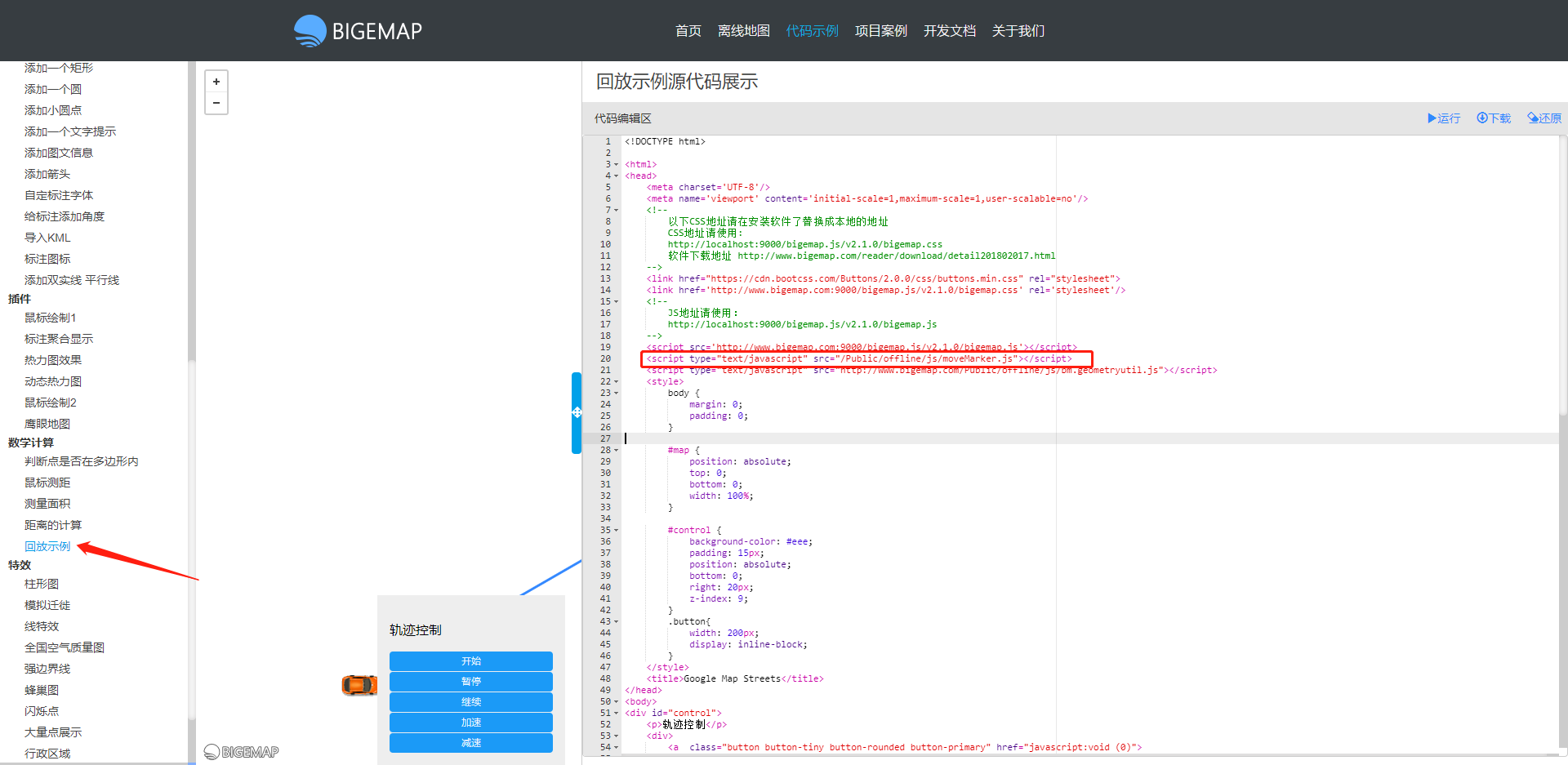Zoom out on the map with the minus control

click(216, 103)
